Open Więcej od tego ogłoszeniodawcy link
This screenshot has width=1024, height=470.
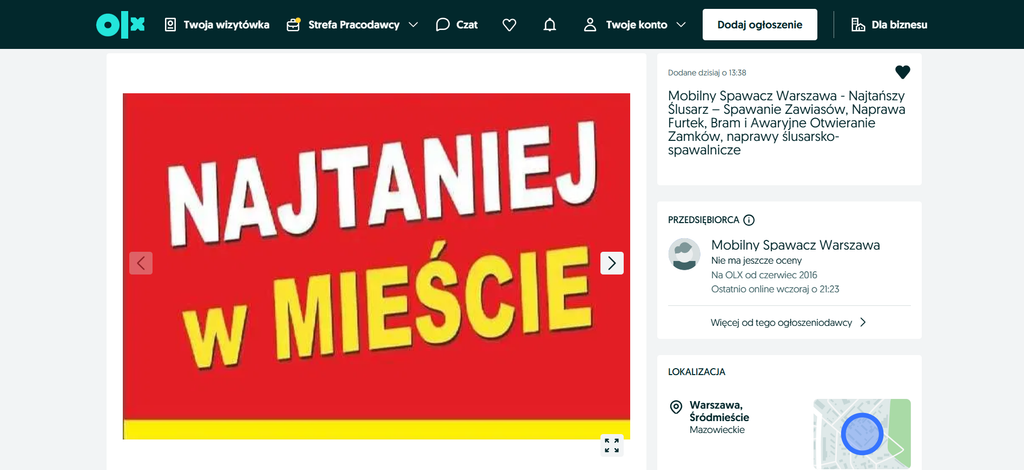click(788, 322)
